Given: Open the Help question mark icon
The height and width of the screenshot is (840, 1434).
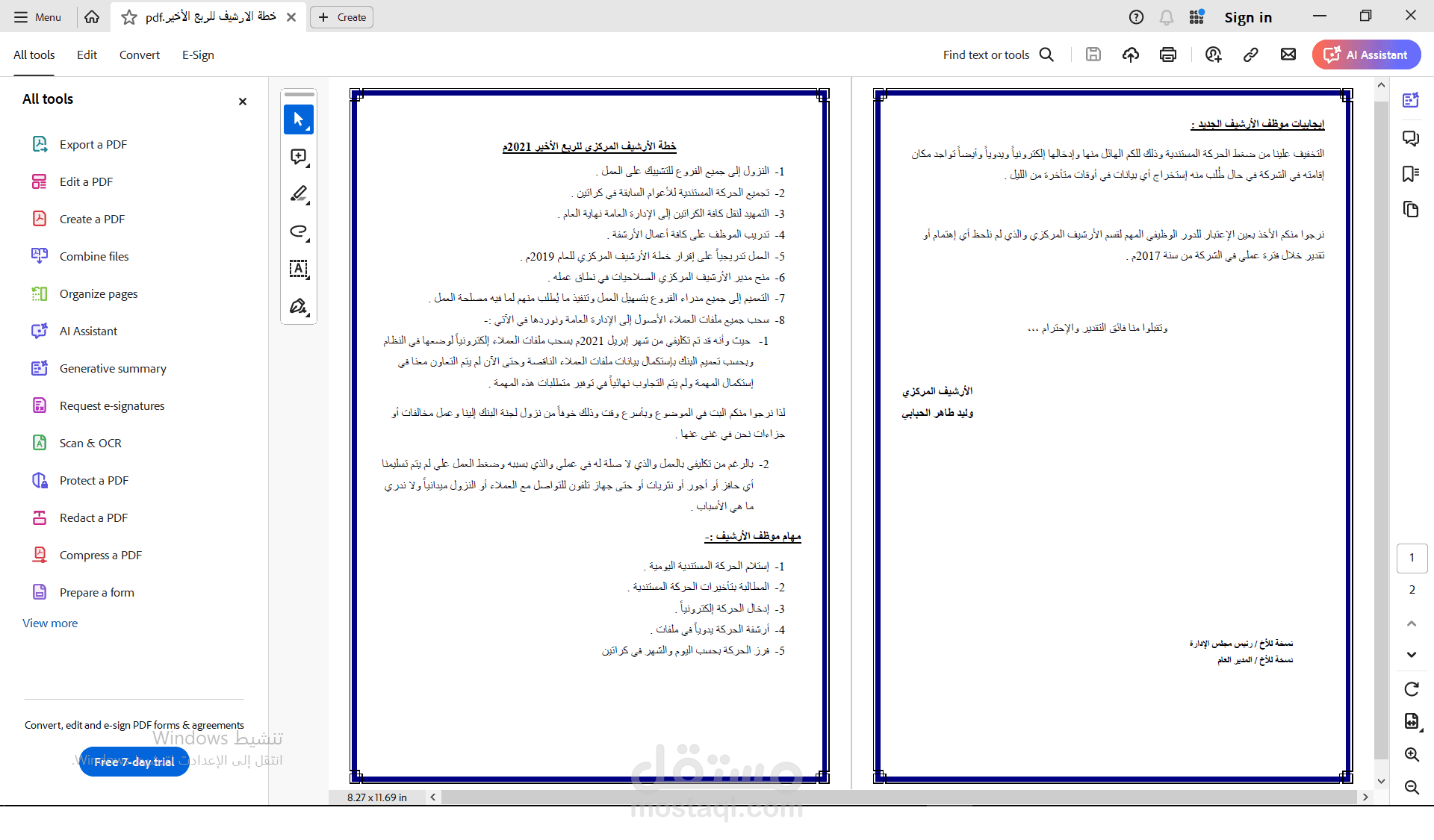Looking at the screenshot, I should (1136, 17).
